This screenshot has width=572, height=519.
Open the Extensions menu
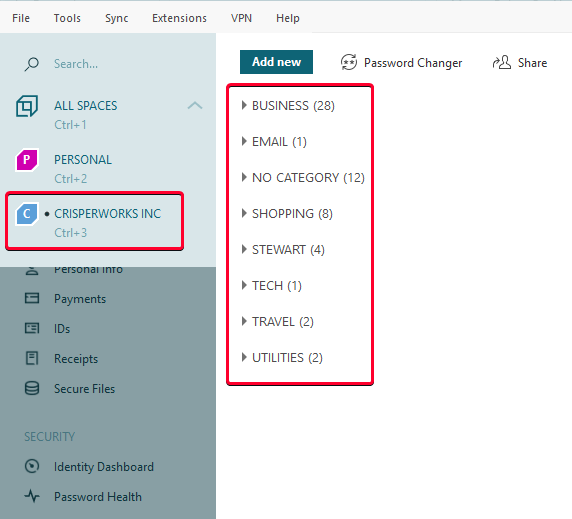click(x=179, y=18)
